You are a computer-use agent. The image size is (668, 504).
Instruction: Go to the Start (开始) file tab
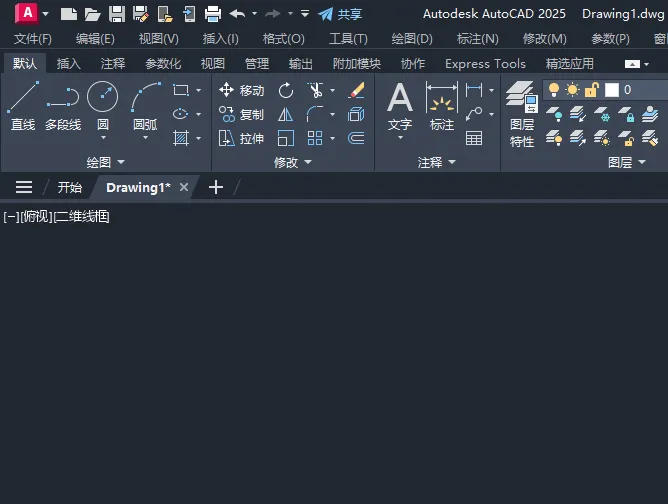(69, 187)
